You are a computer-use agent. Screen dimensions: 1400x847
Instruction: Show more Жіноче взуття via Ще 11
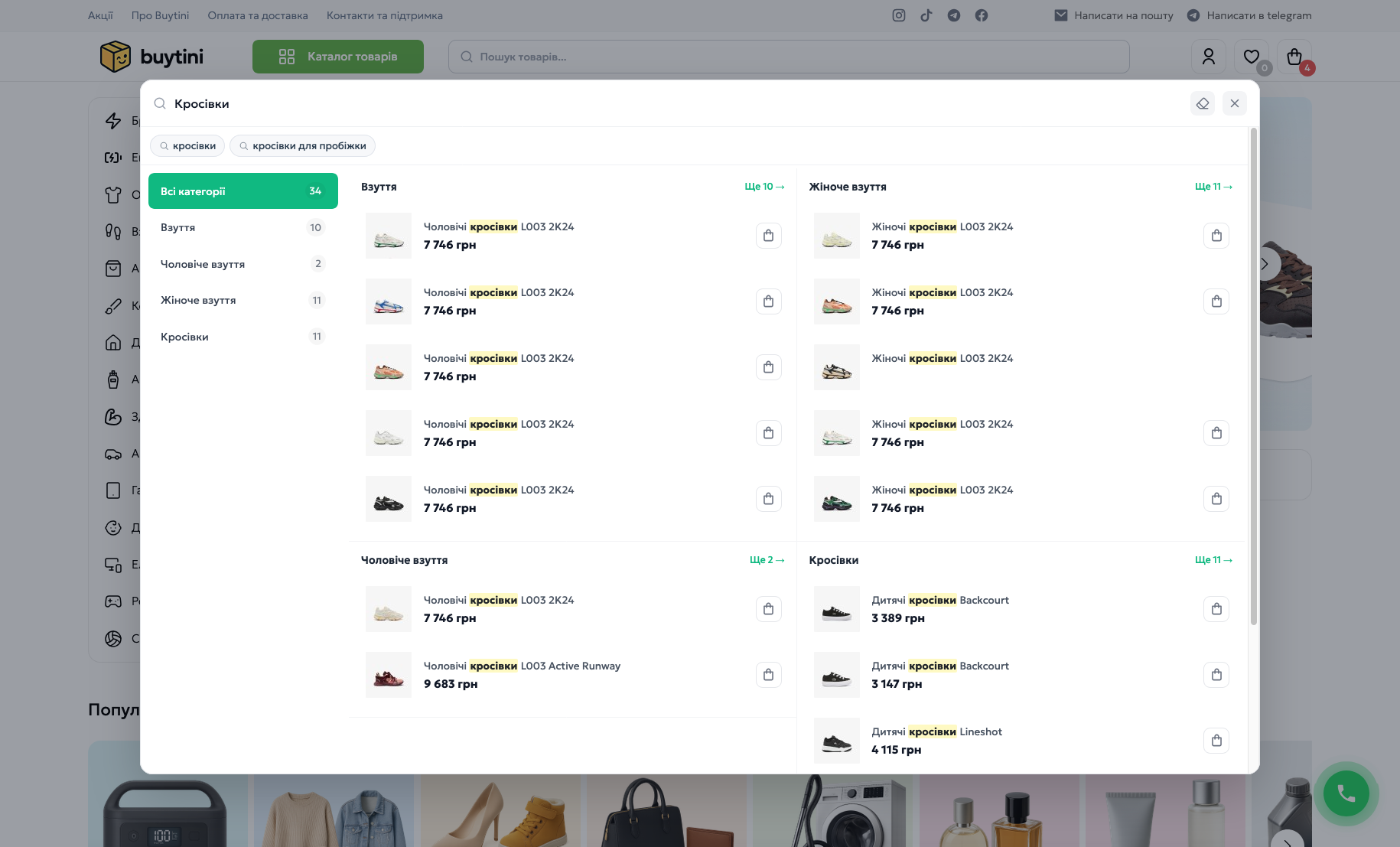[1213, 187]
